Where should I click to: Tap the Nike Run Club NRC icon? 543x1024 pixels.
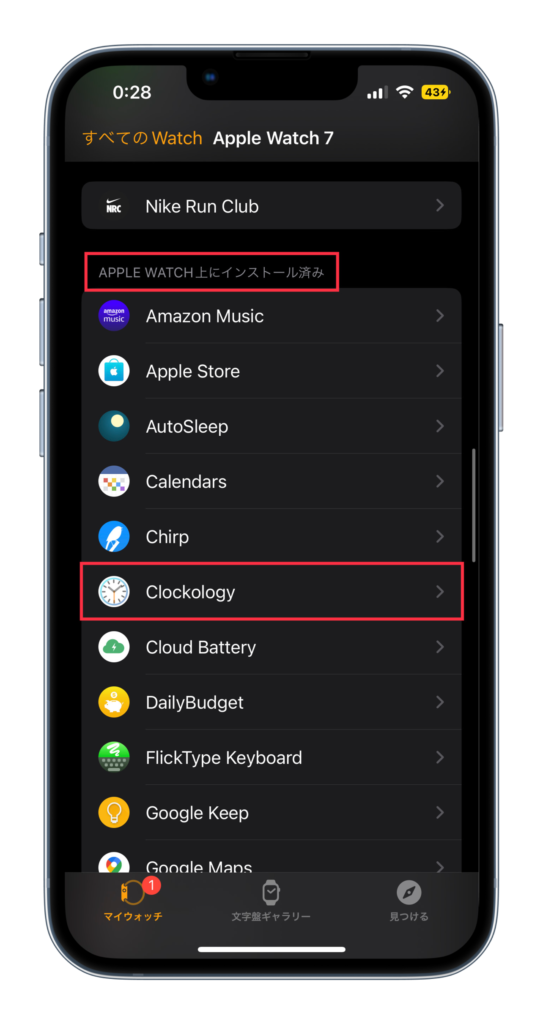coord(114,206)
